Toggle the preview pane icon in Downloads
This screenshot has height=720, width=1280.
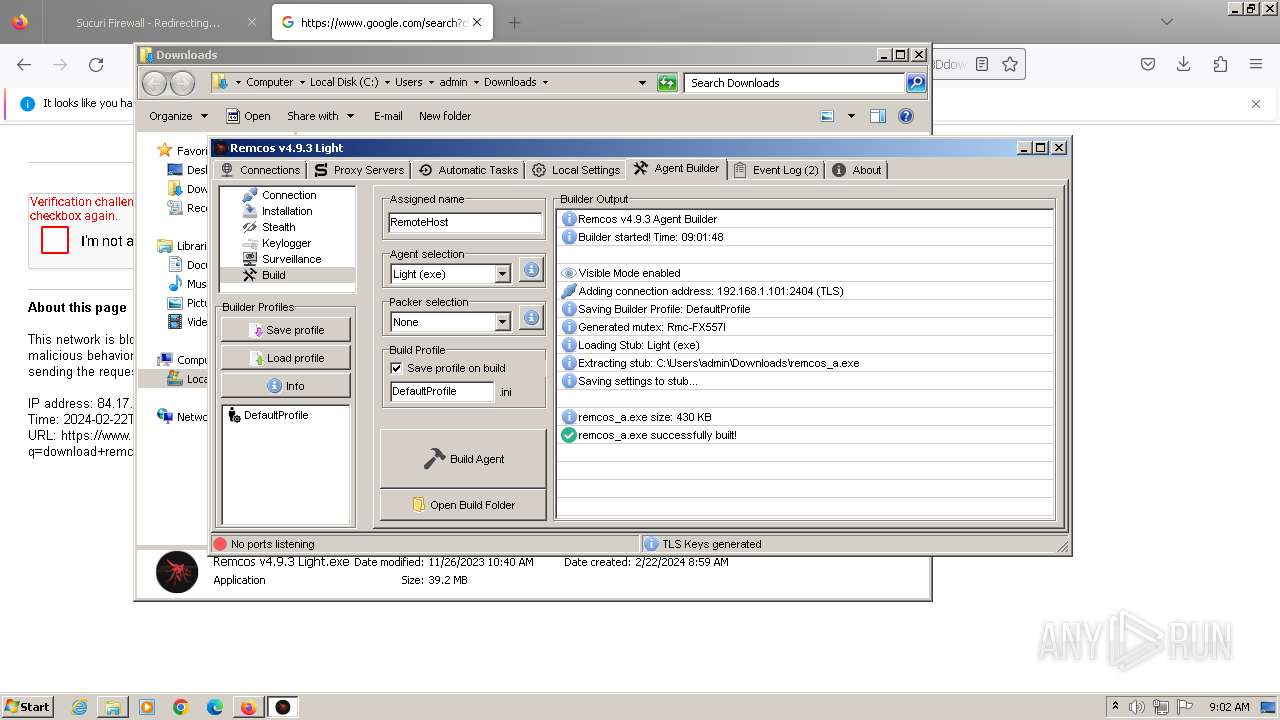[878, 116]
